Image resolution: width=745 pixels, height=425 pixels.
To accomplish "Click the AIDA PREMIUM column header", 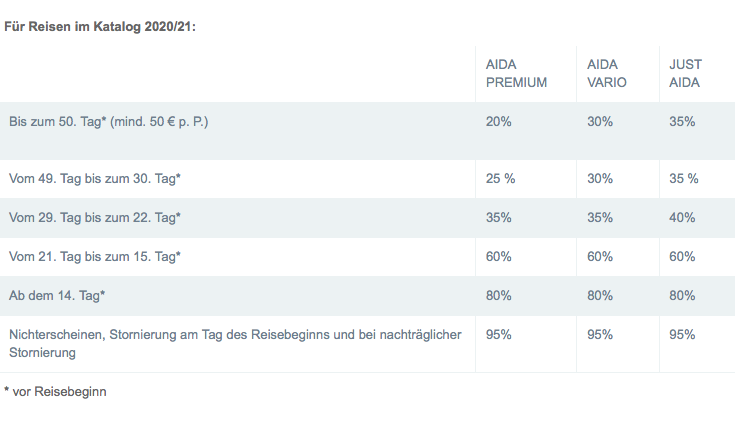I will [x=516, y=73].
